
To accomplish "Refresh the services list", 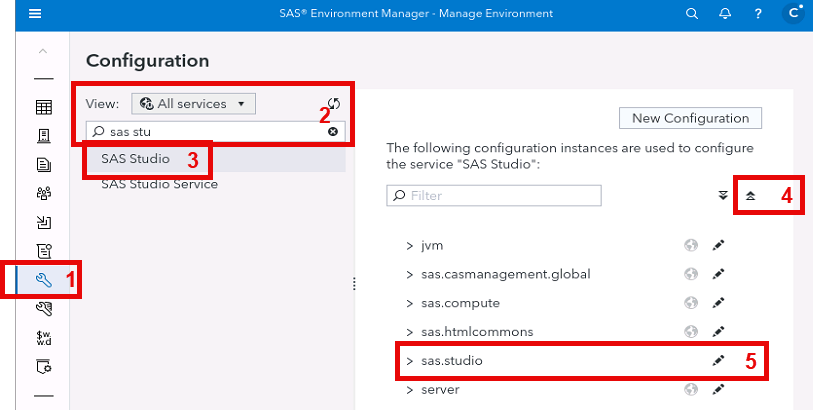I will tap(334, 103).
